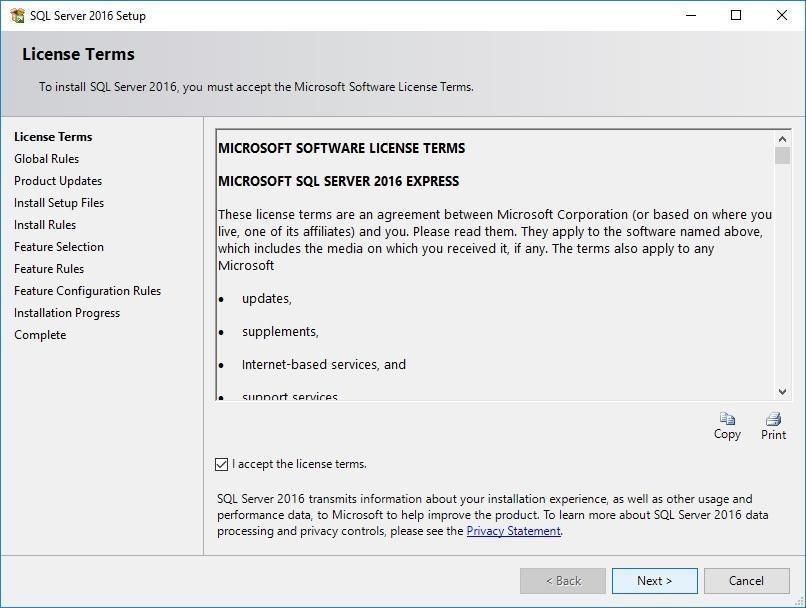Go to Install Rules step

(45, 225)
